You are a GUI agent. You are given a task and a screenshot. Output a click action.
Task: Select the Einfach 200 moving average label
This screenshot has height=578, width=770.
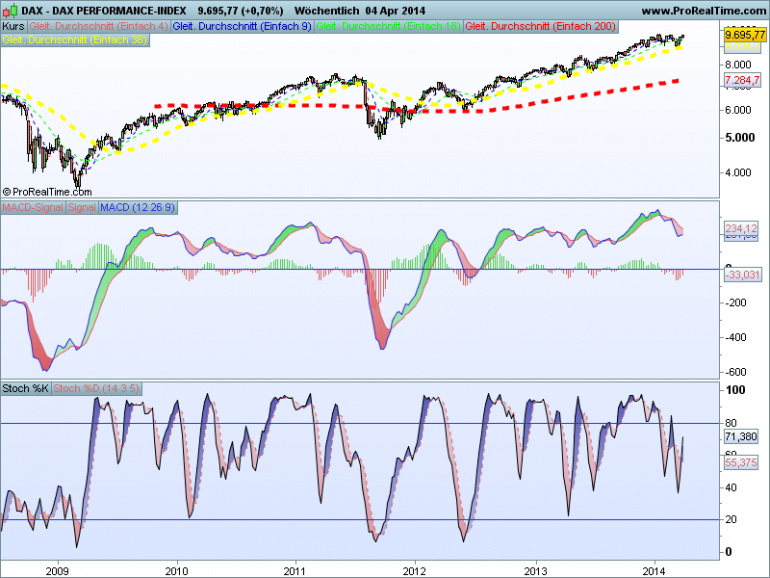tap(540, 27)
